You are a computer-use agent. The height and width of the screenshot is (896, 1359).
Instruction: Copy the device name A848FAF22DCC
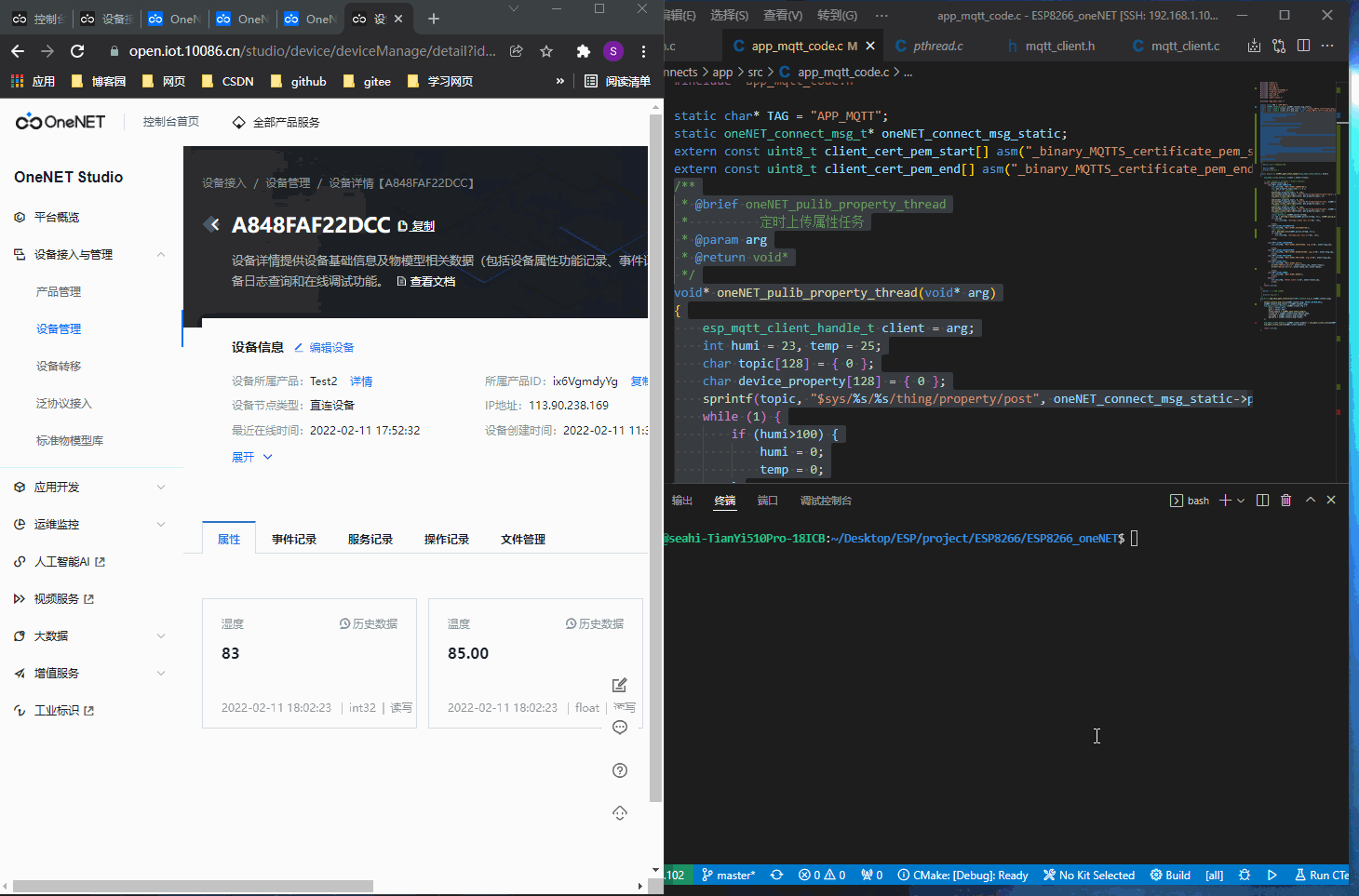point(416,226)
